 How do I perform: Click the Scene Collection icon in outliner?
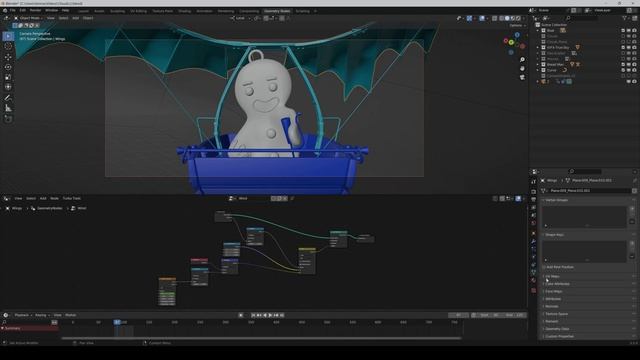tap(538, 25)
